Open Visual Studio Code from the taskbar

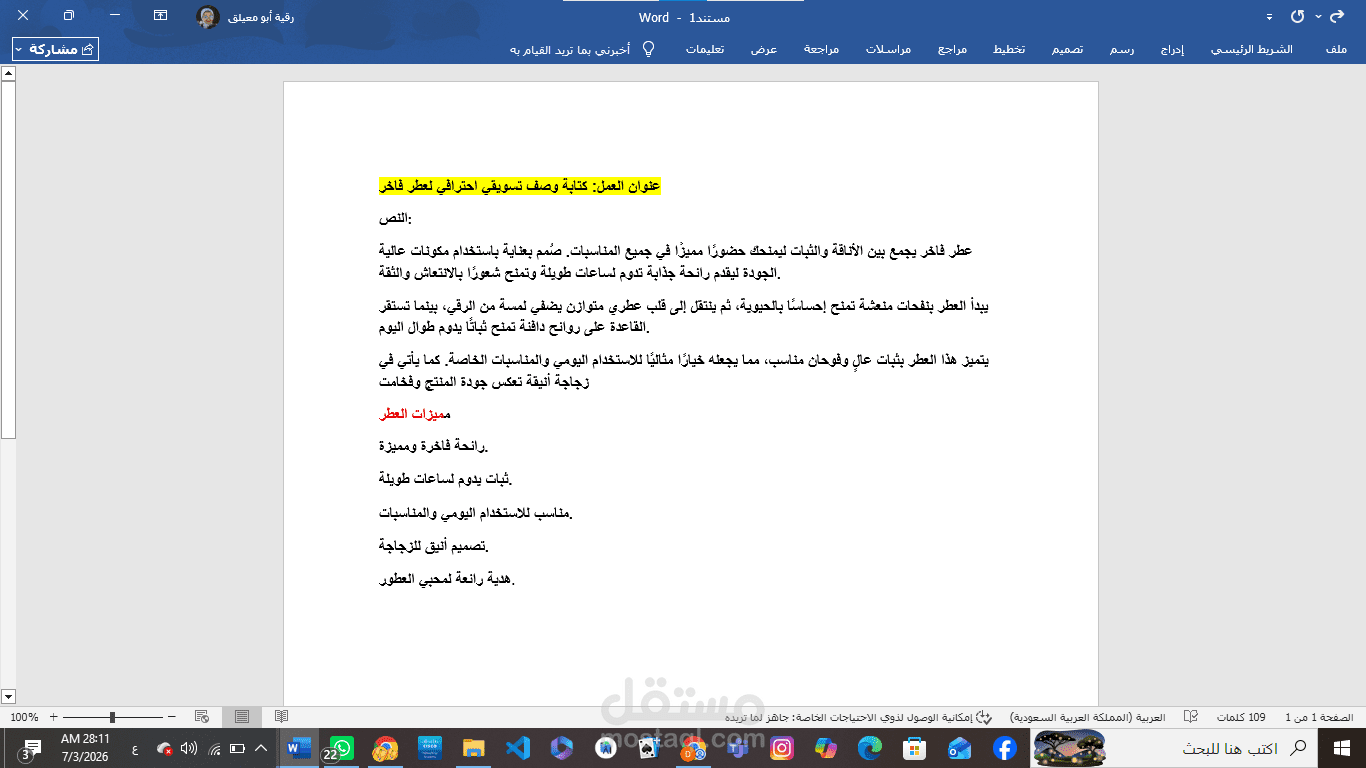(x=517, y=747)
